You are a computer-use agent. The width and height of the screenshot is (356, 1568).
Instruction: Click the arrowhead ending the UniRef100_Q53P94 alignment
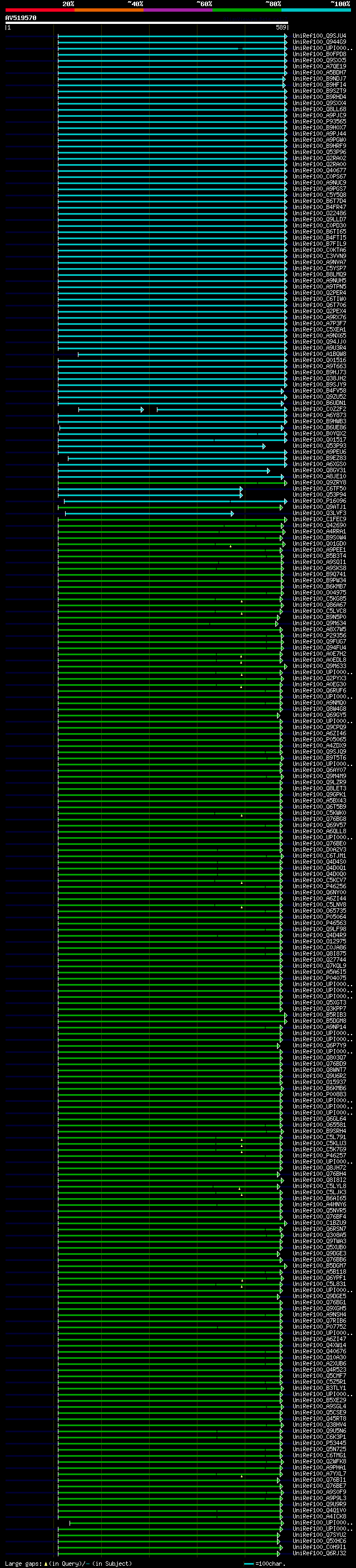(x=241, y=495)
